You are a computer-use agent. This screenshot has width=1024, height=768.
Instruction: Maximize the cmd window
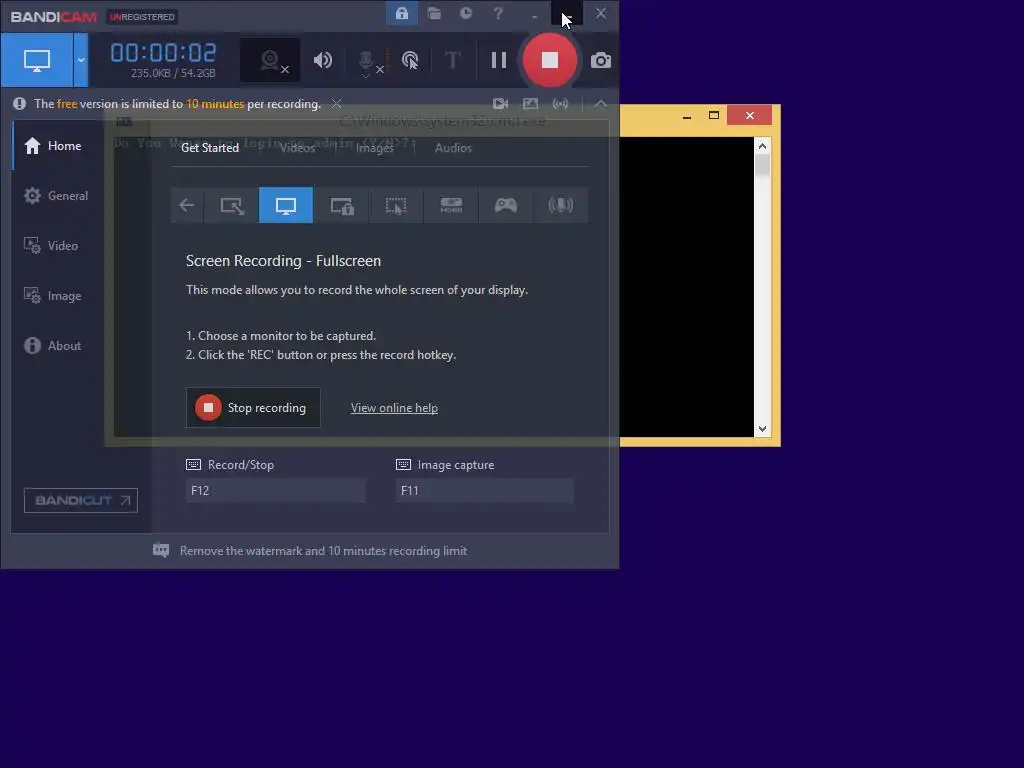pyautogui.click(x=714, y=116)
